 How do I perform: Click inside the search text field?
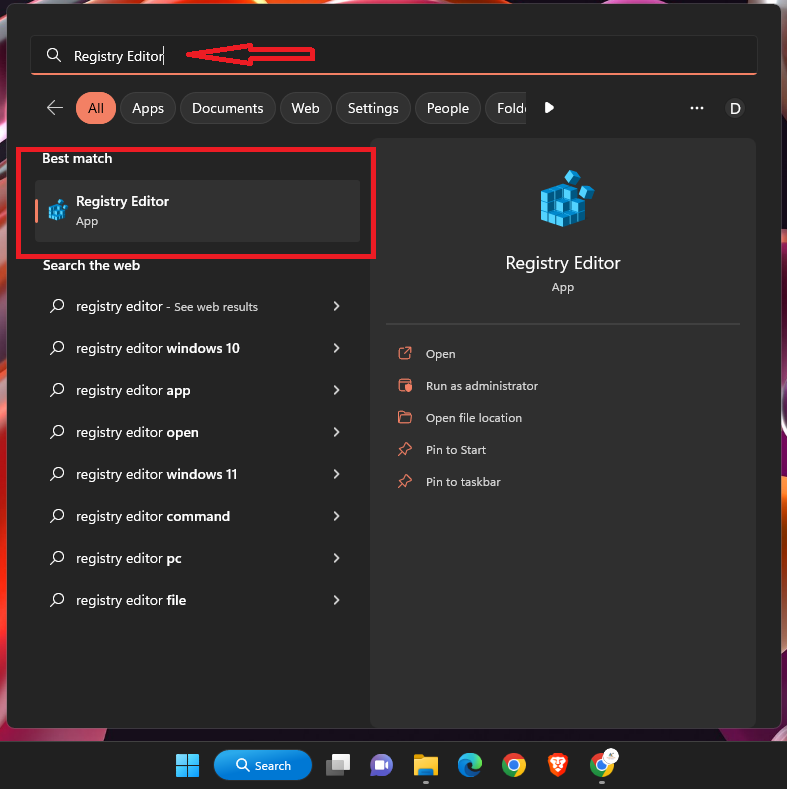(394, 55)
